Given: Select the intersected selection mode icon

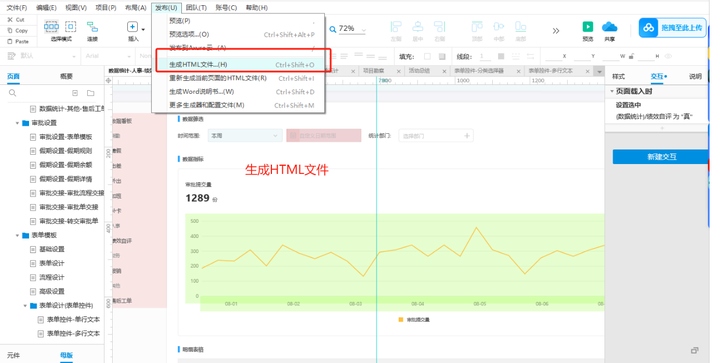Looking at the screenshot, I should pyautogui.click(x=51, y=26).
